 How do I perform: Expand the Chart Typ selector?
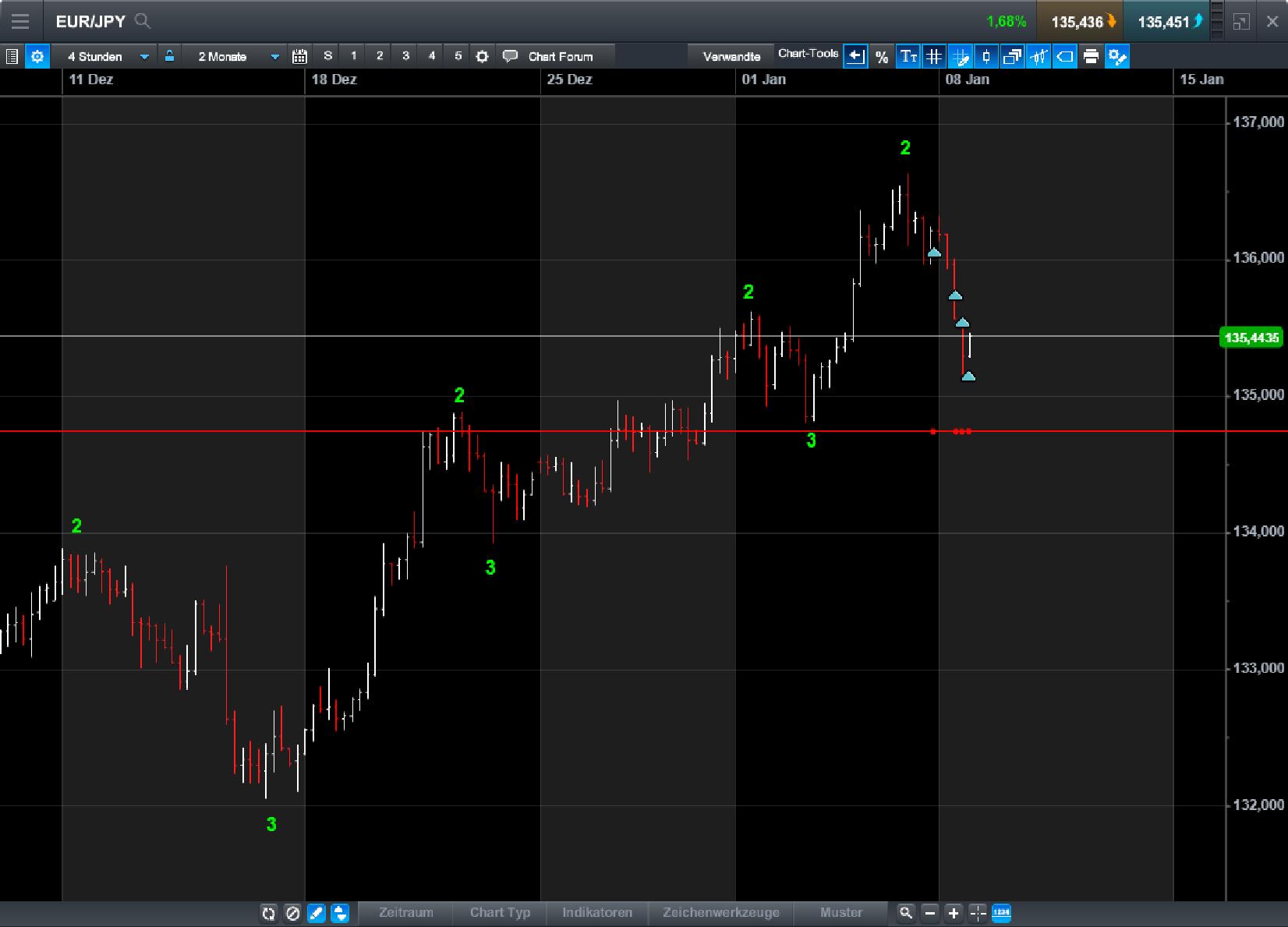(x=499, y=912)
